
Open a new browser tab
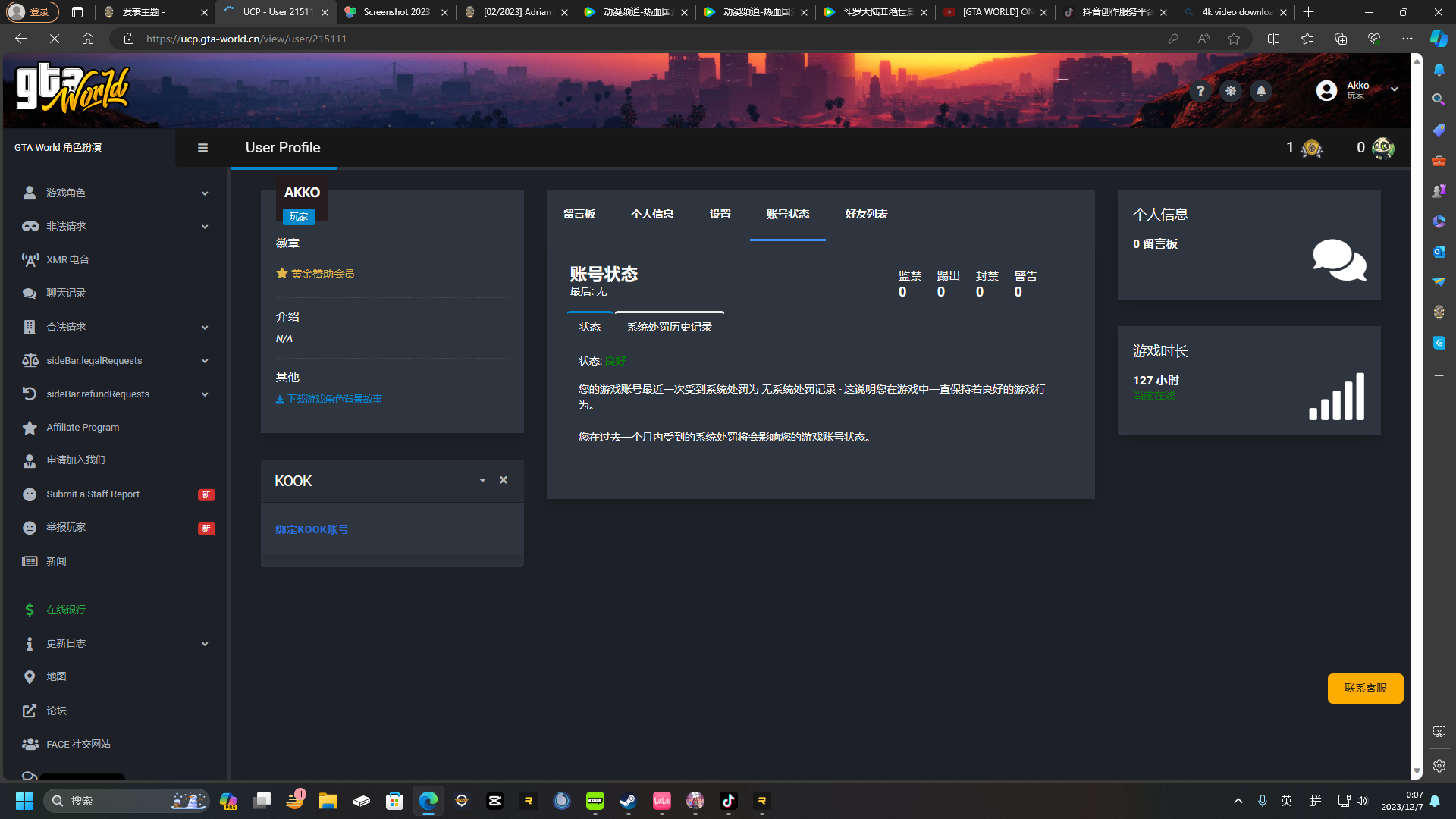1308,12
